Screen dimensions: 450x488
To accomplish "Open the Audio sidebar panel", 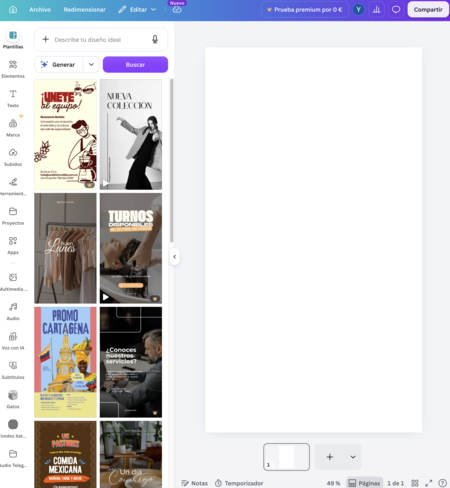I will click(13, 311).
